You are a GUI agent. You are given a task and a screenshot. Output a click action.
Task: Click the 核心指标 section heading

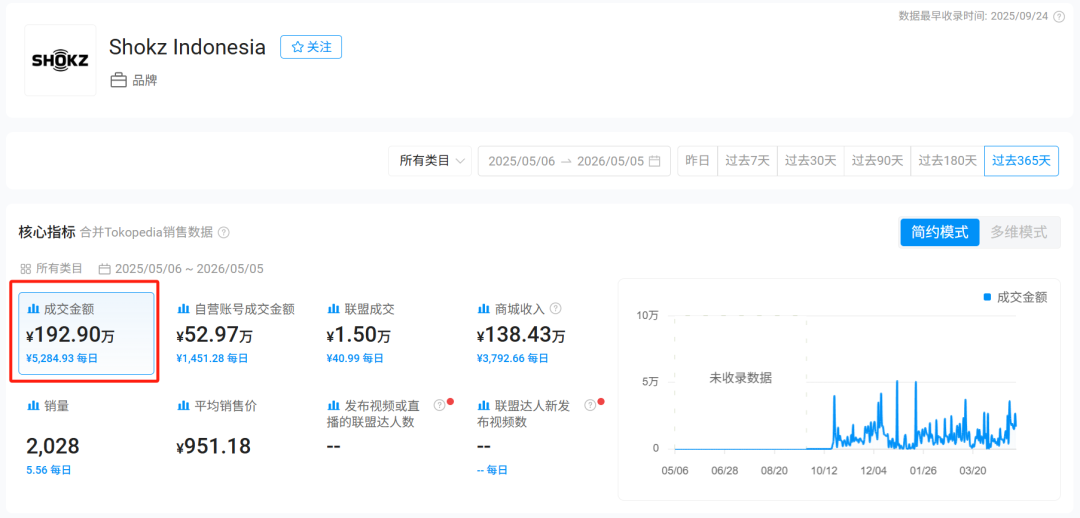tap(47, 232)
